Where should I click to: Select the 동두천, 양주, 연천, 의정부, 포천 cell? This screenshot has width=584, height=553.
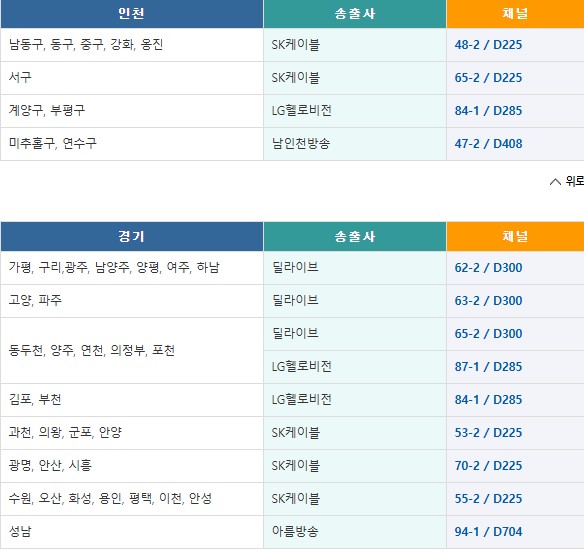(132, 350)
